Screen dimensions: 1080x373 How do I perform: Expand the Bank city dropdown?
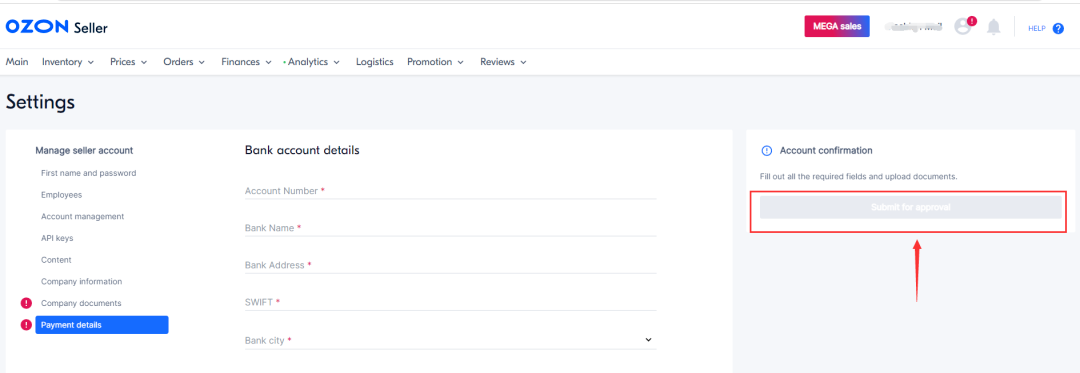point(450,340)
